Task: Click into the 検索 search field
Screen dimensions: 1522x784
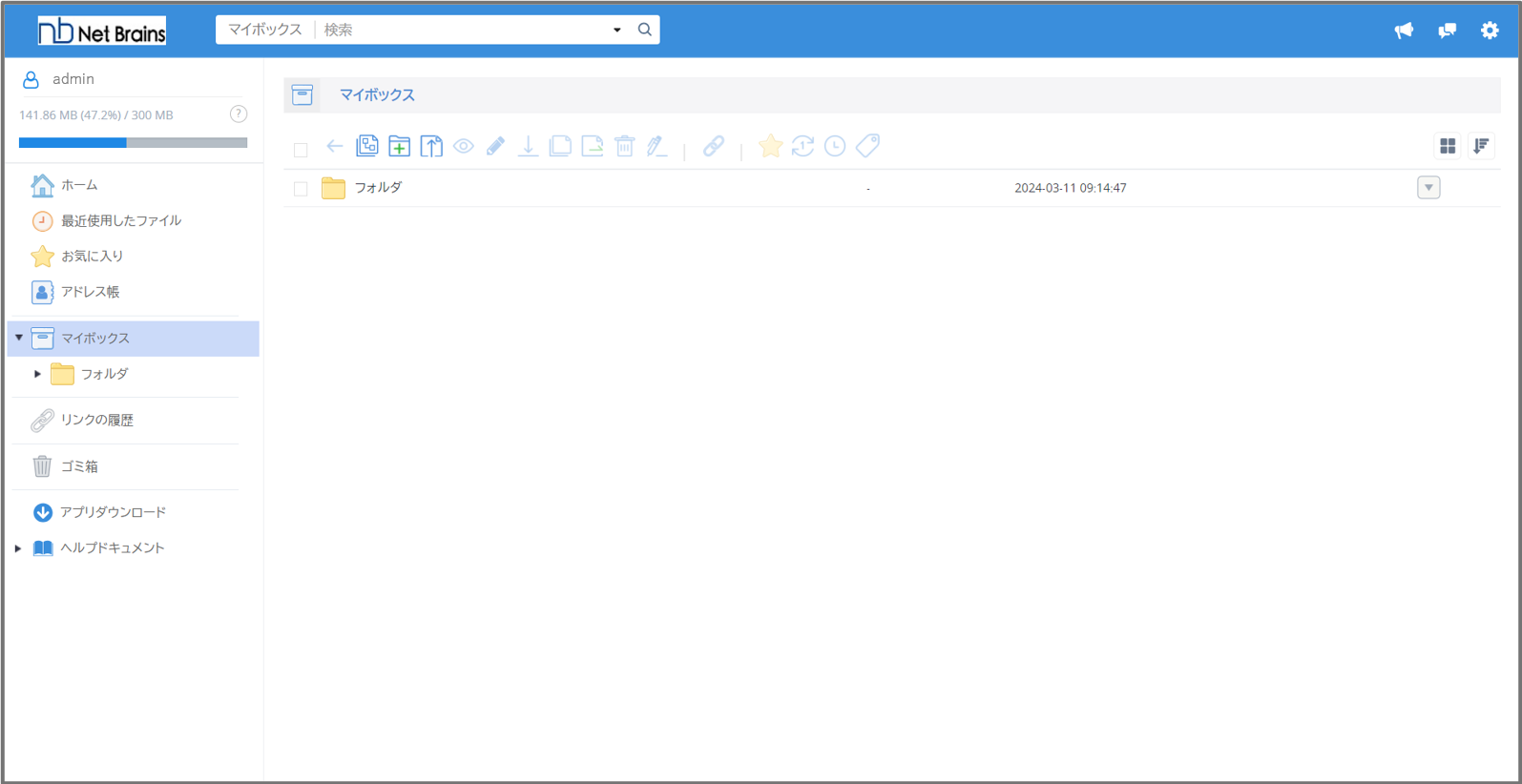Action: click(463, 30)
